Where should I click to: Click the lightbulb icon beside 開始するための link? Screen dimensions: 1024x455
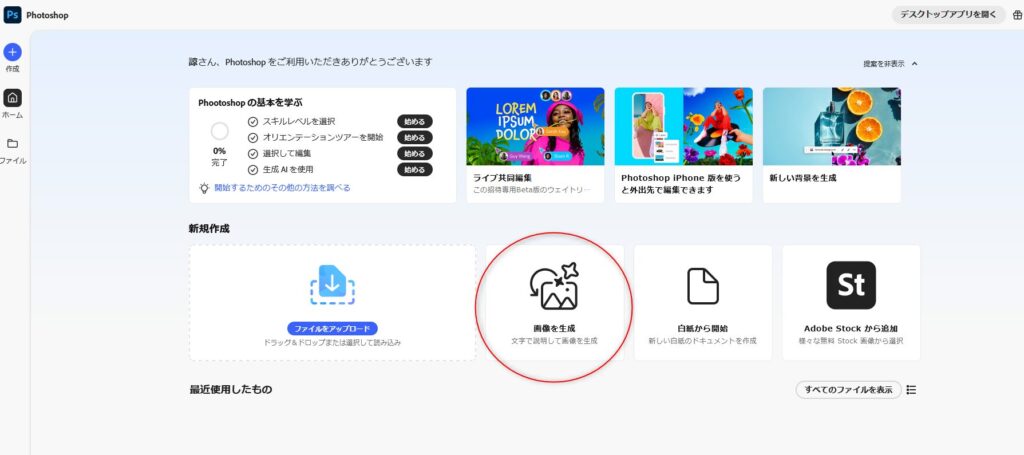click(x=204, y=188)
